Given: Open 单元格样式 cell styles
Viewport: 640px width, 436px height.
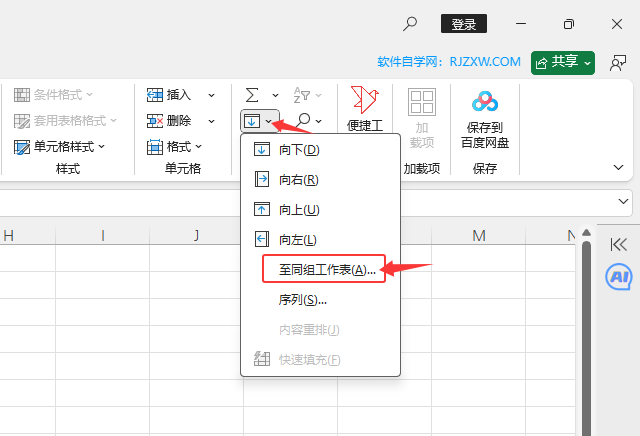Looking at the screenshot, I should [59, 147].
